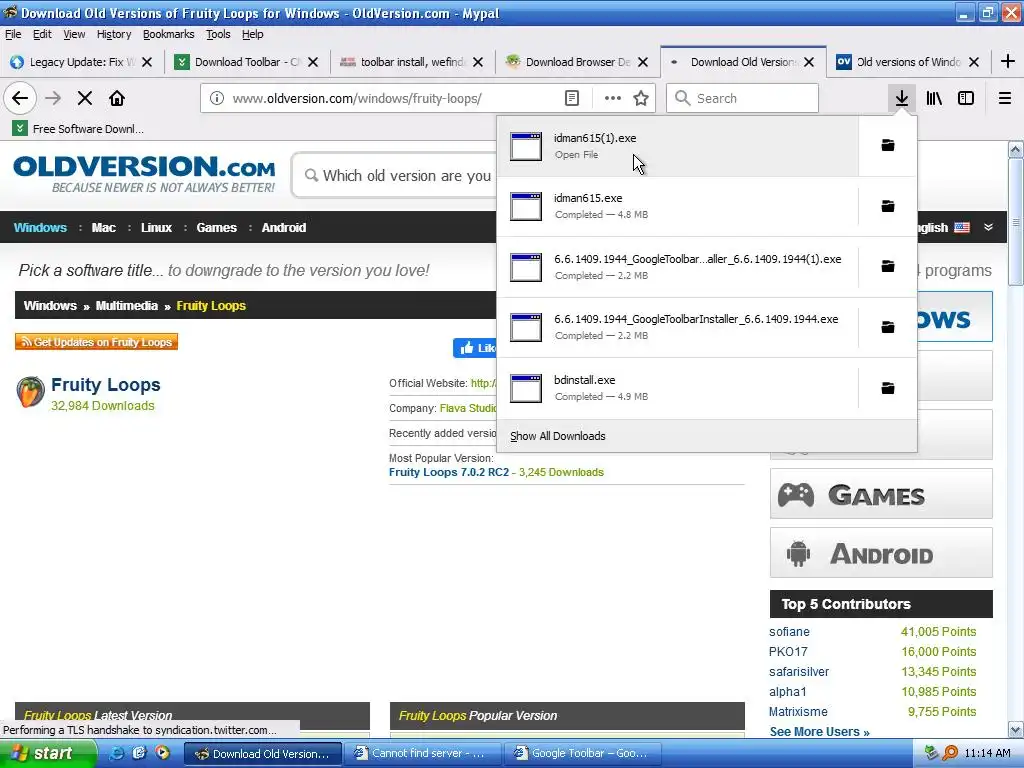1024x768 pixels.
Task: Open the idman615(1).exe download
Action: click(x=677, y=146)
